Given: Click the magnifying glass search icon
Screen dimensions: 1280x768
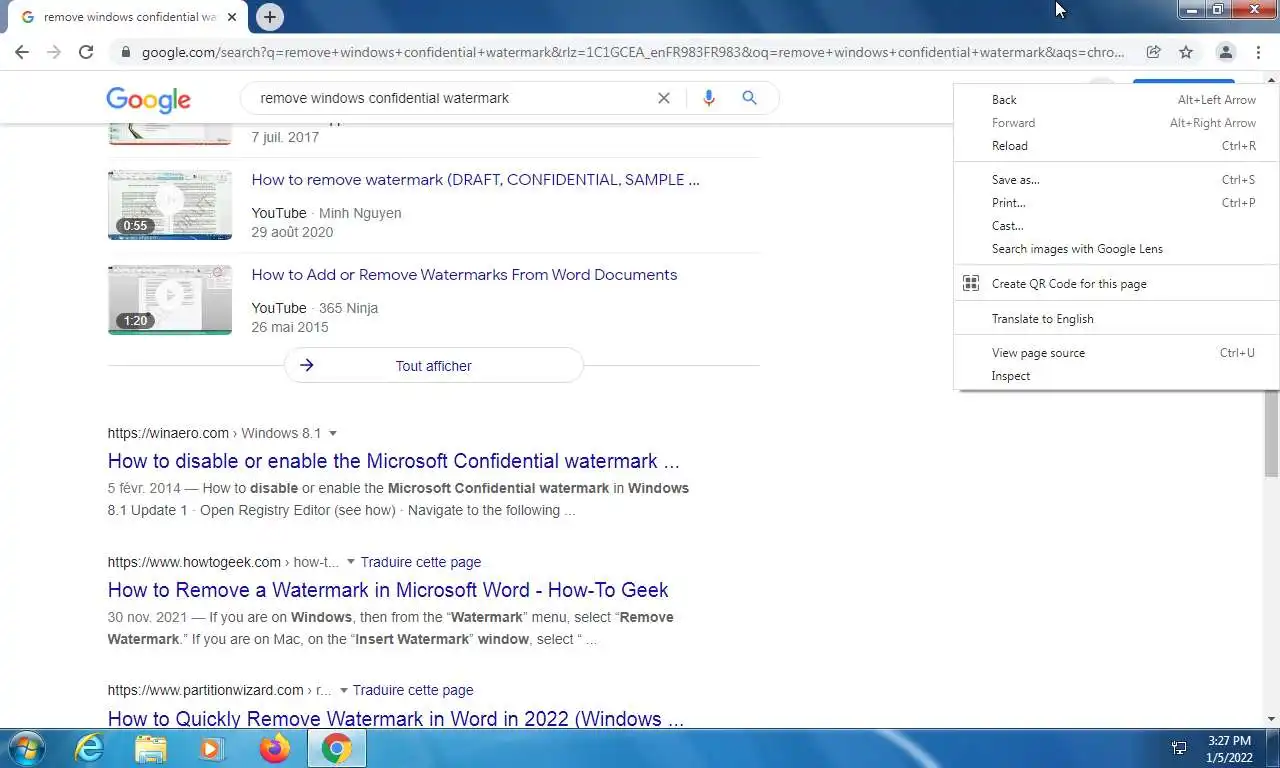Looking at the screenshot, I should pos(749,98).
